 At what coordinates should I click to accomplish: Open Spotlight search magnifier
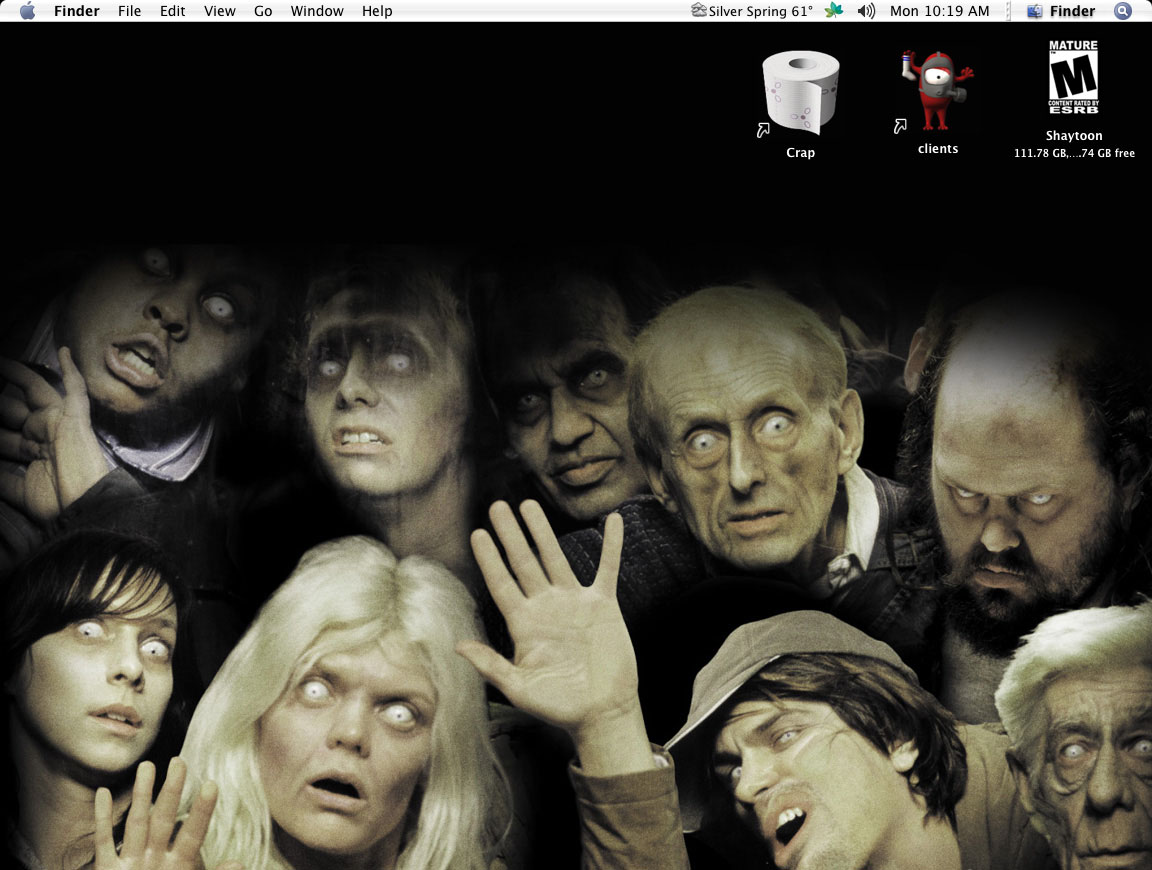(1122, 11)
